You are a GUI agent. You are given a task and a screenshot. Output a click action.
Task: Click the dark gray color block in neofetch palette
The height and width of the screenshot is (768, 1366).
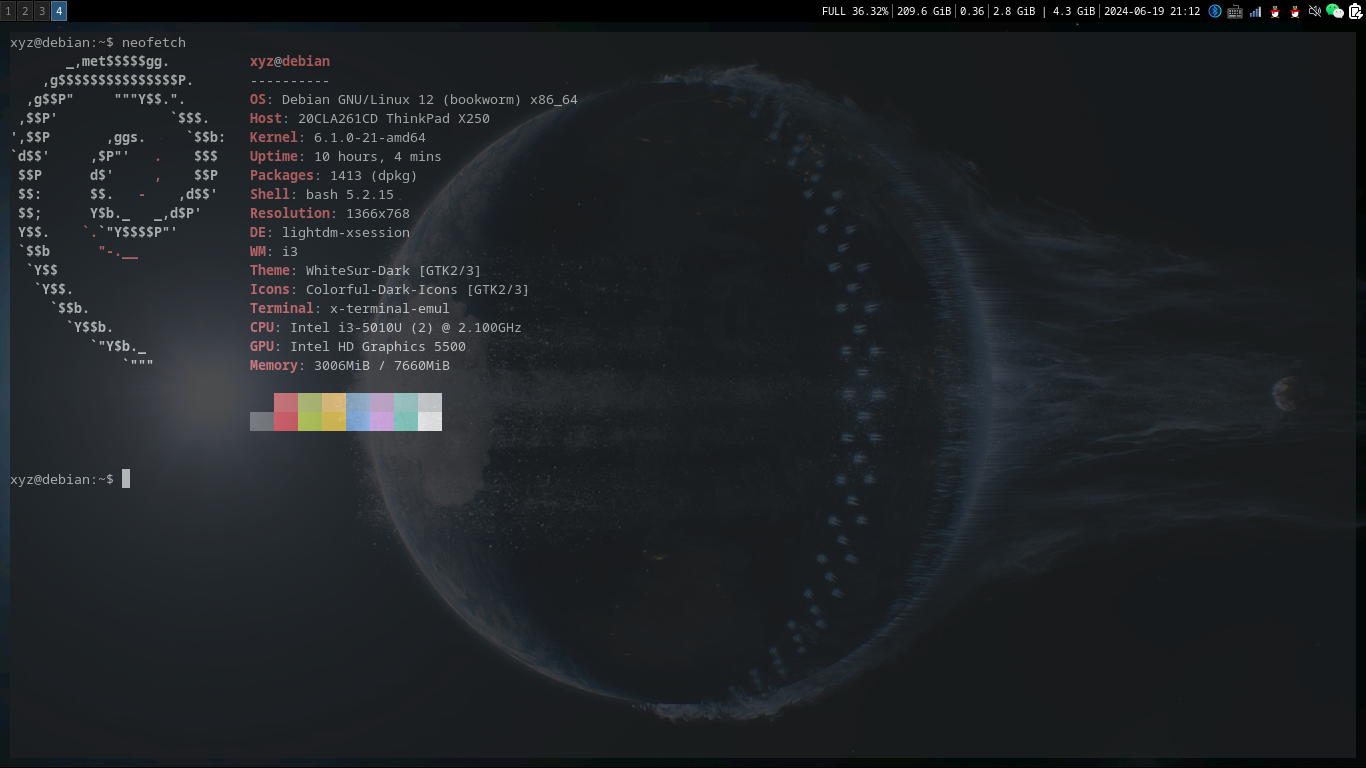(262, 421)
